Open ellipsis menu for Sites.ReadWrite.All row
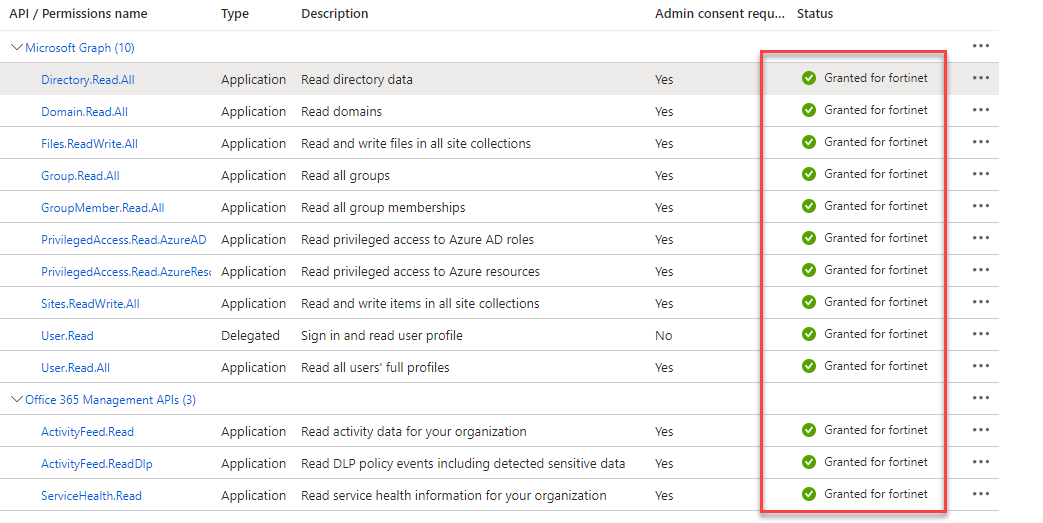This screenshot has width=1043, height=523. [x=980, y=303]
